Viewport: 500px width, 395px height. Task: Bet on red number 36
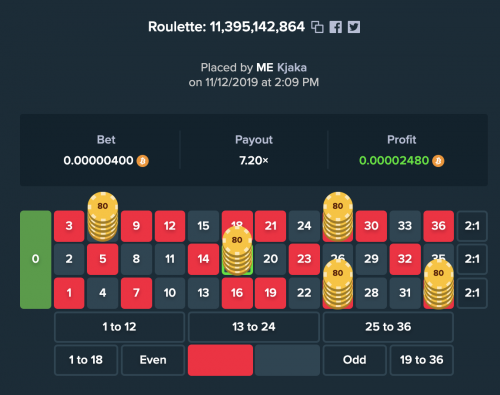coord(438,226)
